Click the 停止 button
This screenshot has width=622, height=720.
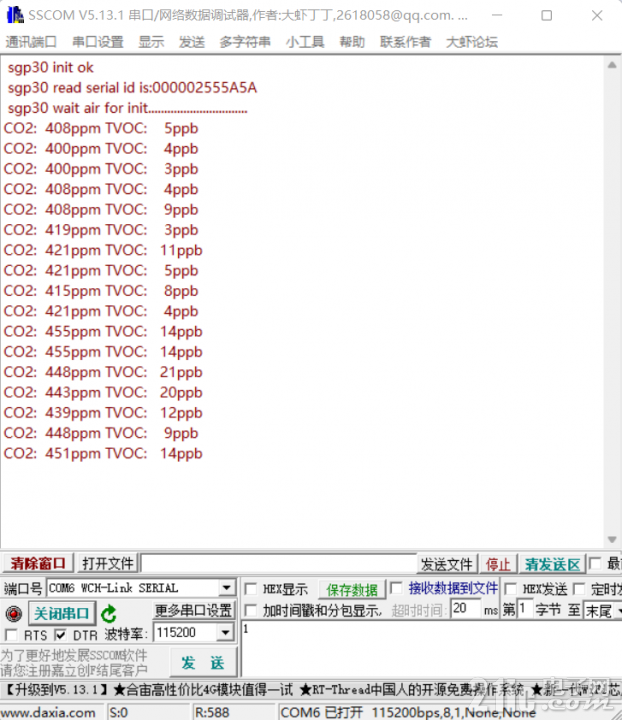click(x=498, y=564)
